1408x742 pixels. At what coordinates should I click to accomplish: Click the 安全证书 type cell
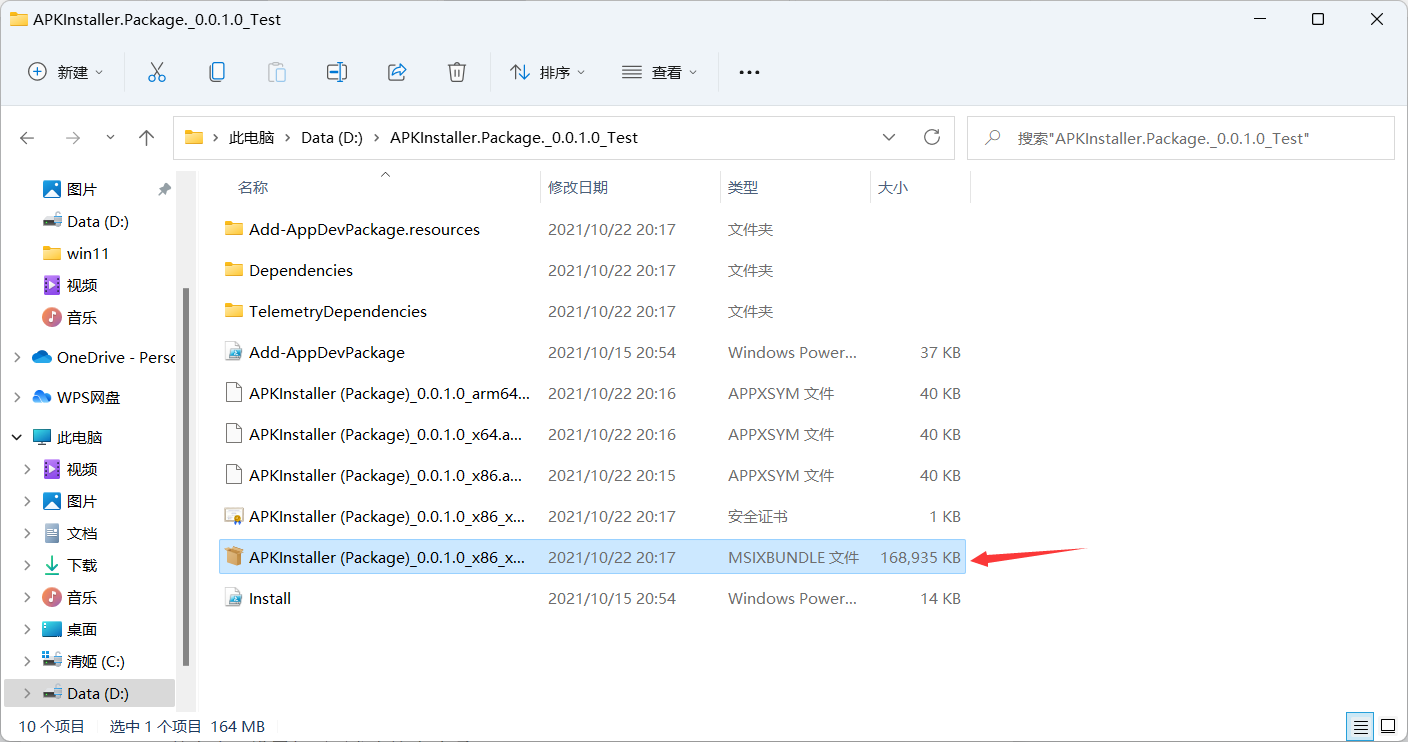coord(757,516)
